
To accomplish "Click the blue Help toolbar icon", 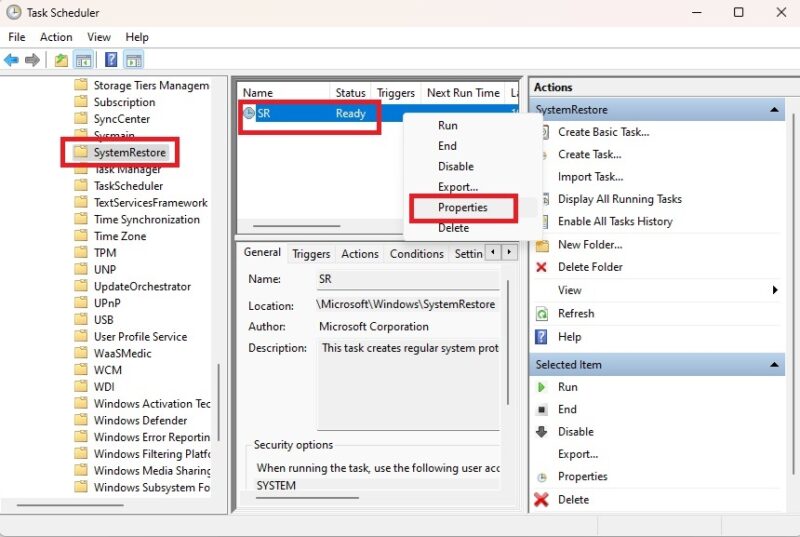I will point(111,60).
